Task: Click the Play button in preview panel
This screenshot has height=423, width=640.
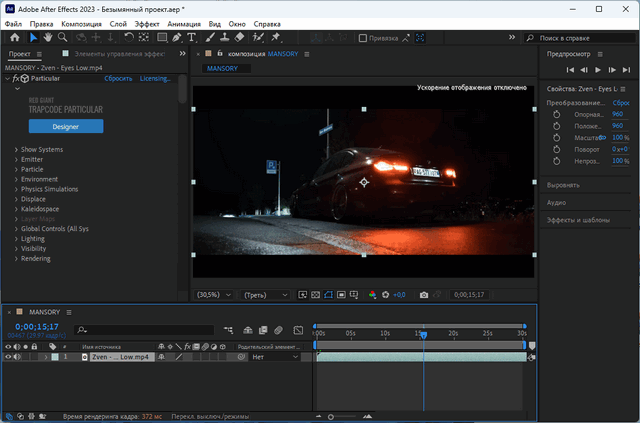Action: [x=598, y=70]
